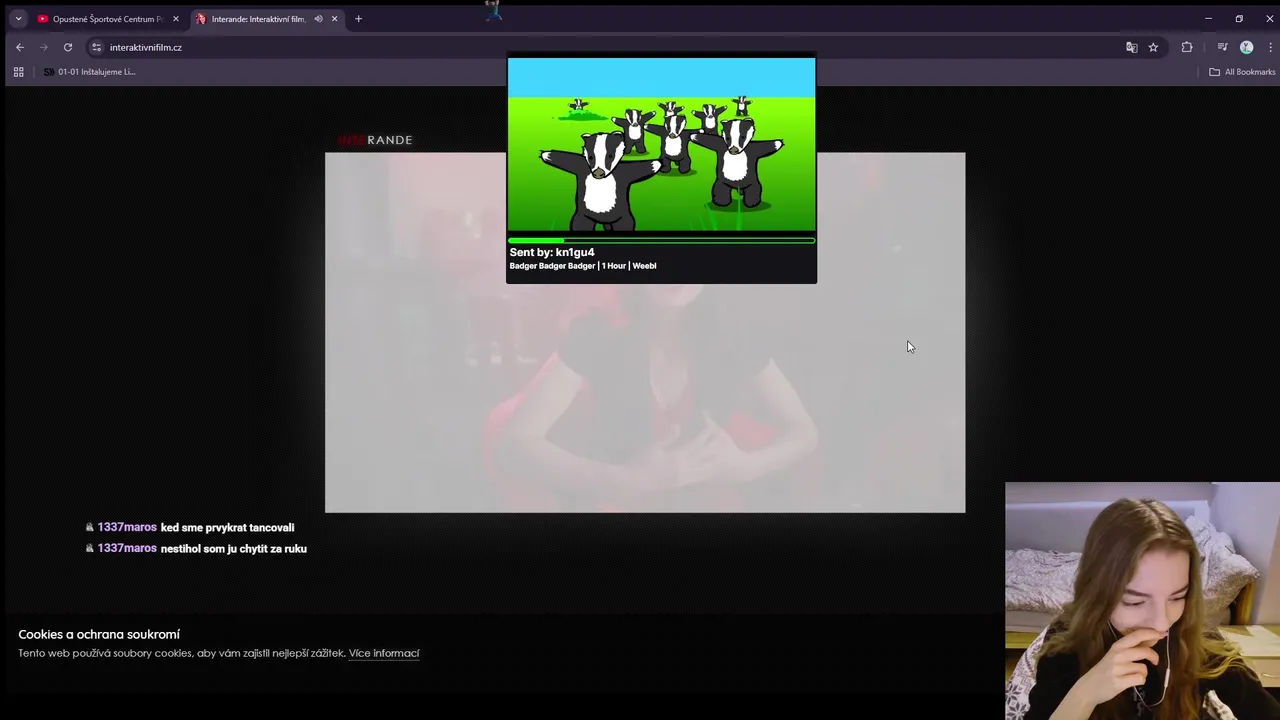View site information icon in address bar
1280x720 pixels.
(96, 47)
